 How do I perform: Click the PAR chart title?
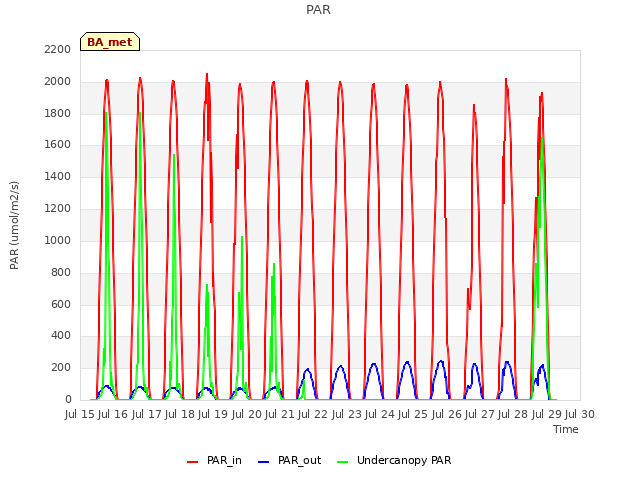pos(318,9)
